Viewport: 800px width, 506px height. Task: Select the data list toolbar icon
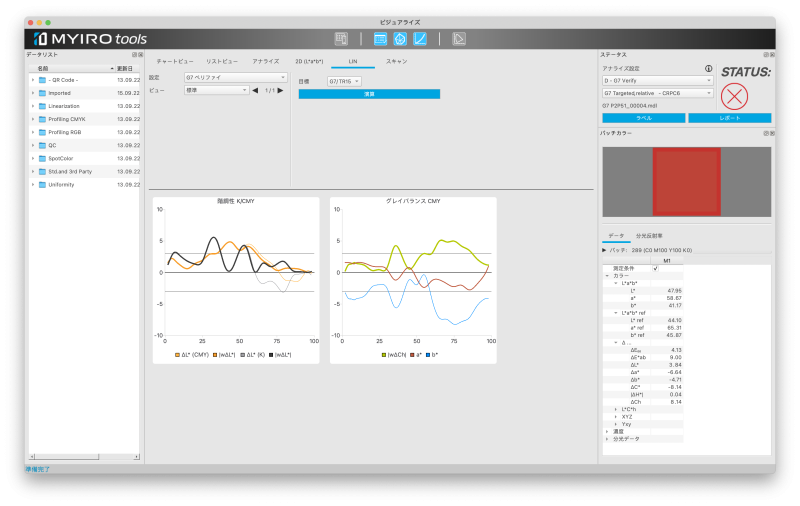(380, 39)
